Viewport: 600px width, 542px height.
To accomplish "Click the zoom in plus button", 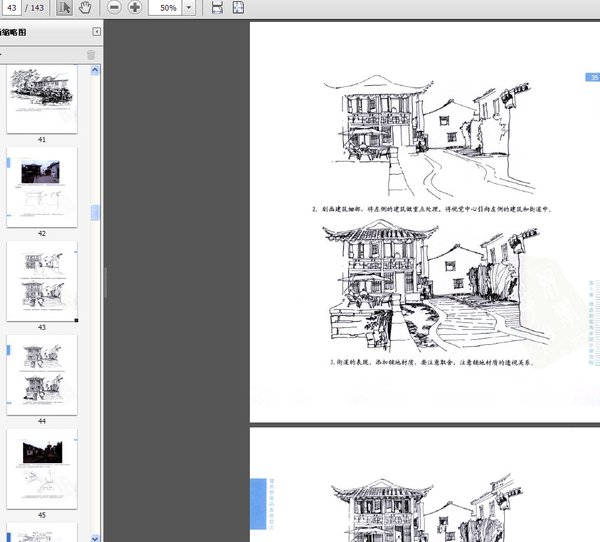I will coord(135,8).
